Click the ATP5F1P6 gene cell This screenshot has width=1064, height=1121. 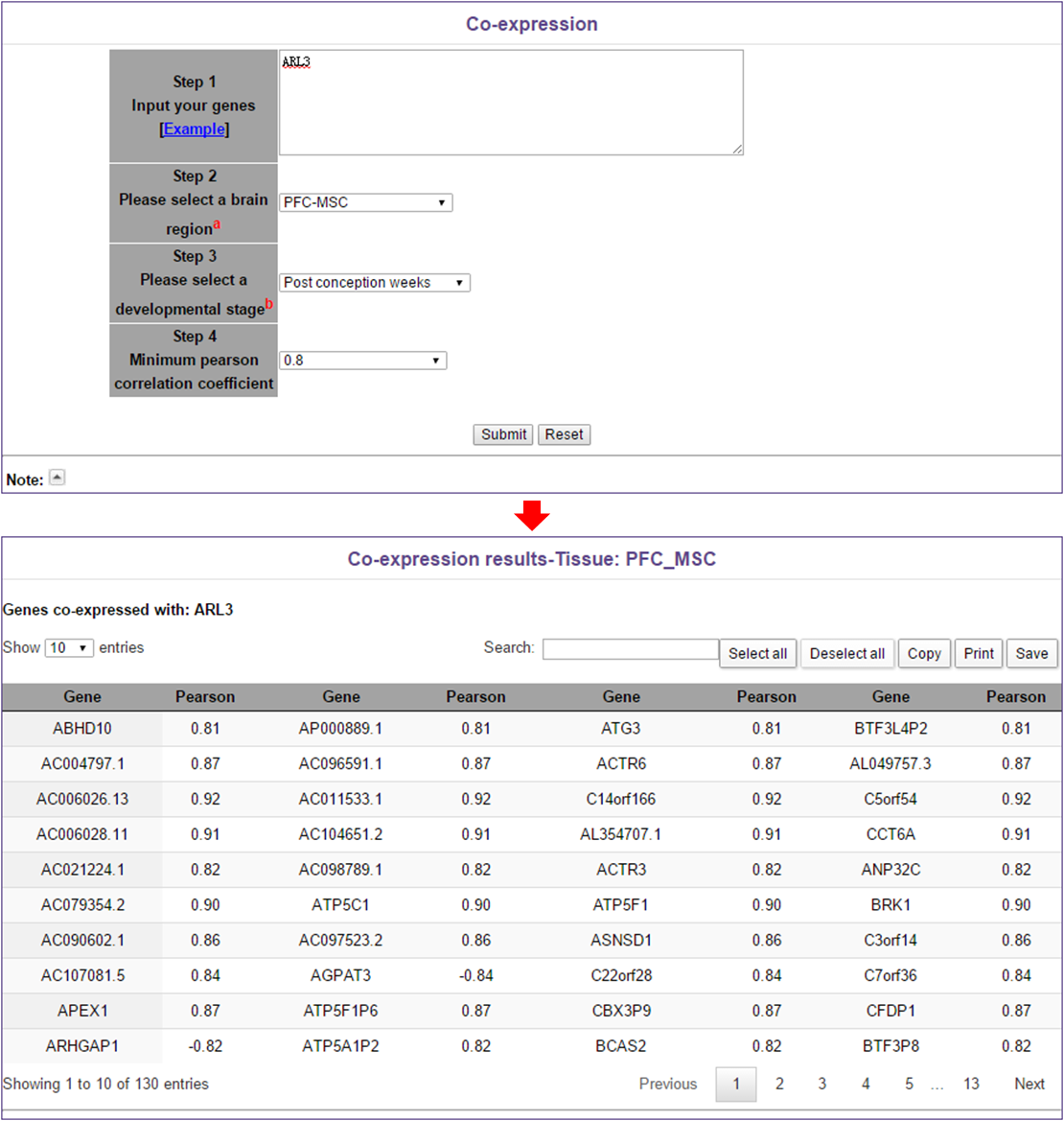(x=340, y=1011)
